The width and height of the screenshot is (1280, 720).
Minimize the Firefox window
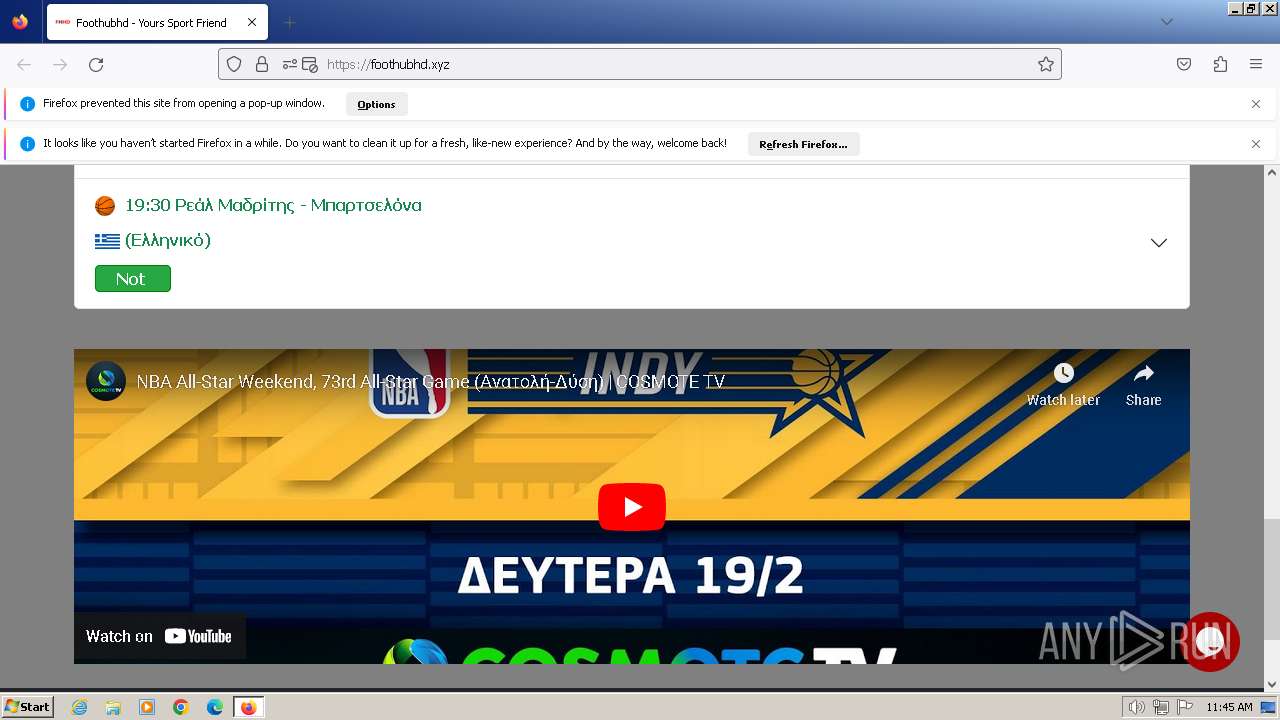[1235, 8]
